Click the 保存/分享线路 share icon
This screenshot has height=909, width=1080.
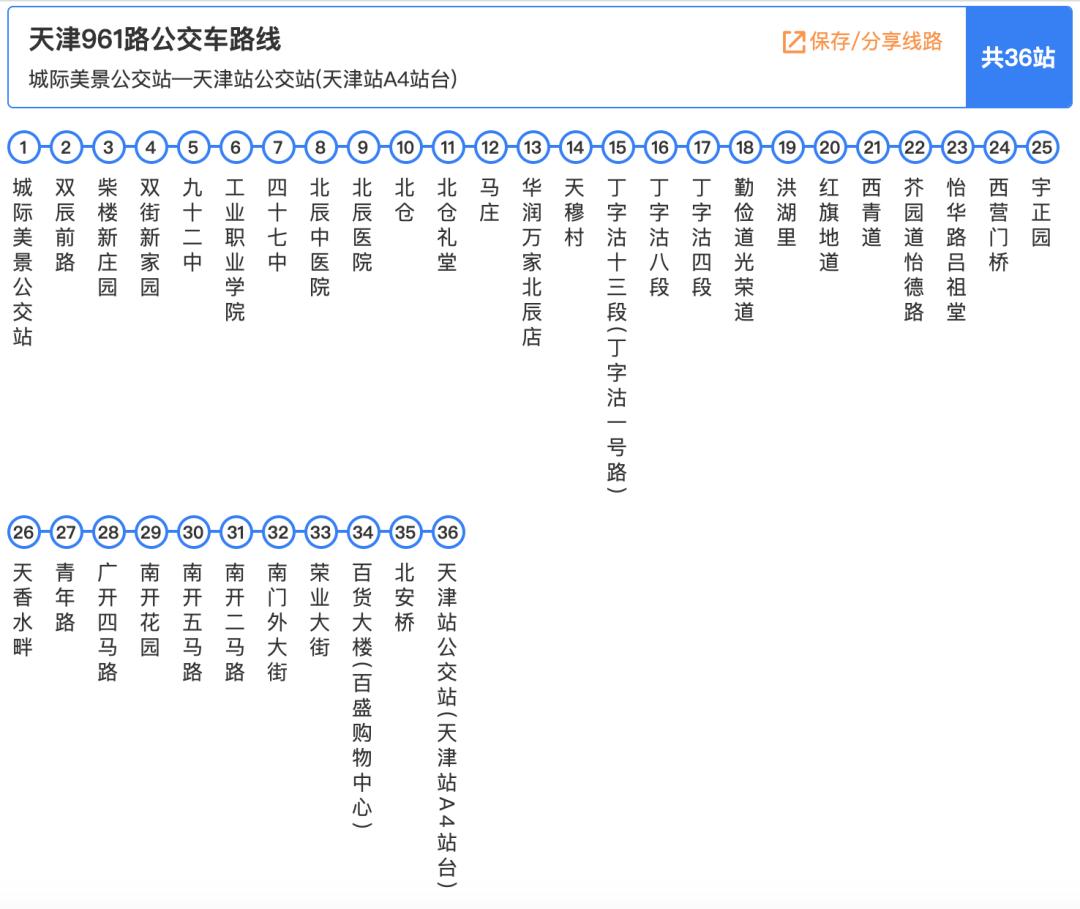(793, 42)
